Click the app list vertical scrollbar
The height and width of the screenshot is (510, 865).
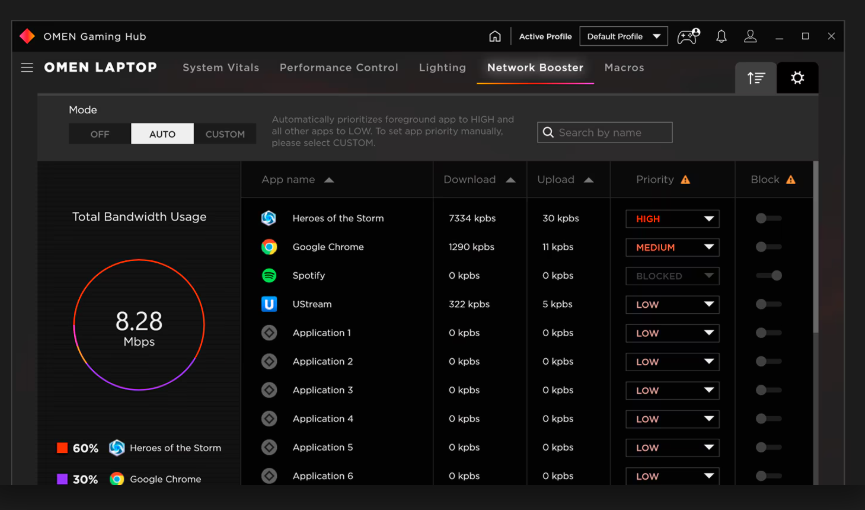coord(816,247)
